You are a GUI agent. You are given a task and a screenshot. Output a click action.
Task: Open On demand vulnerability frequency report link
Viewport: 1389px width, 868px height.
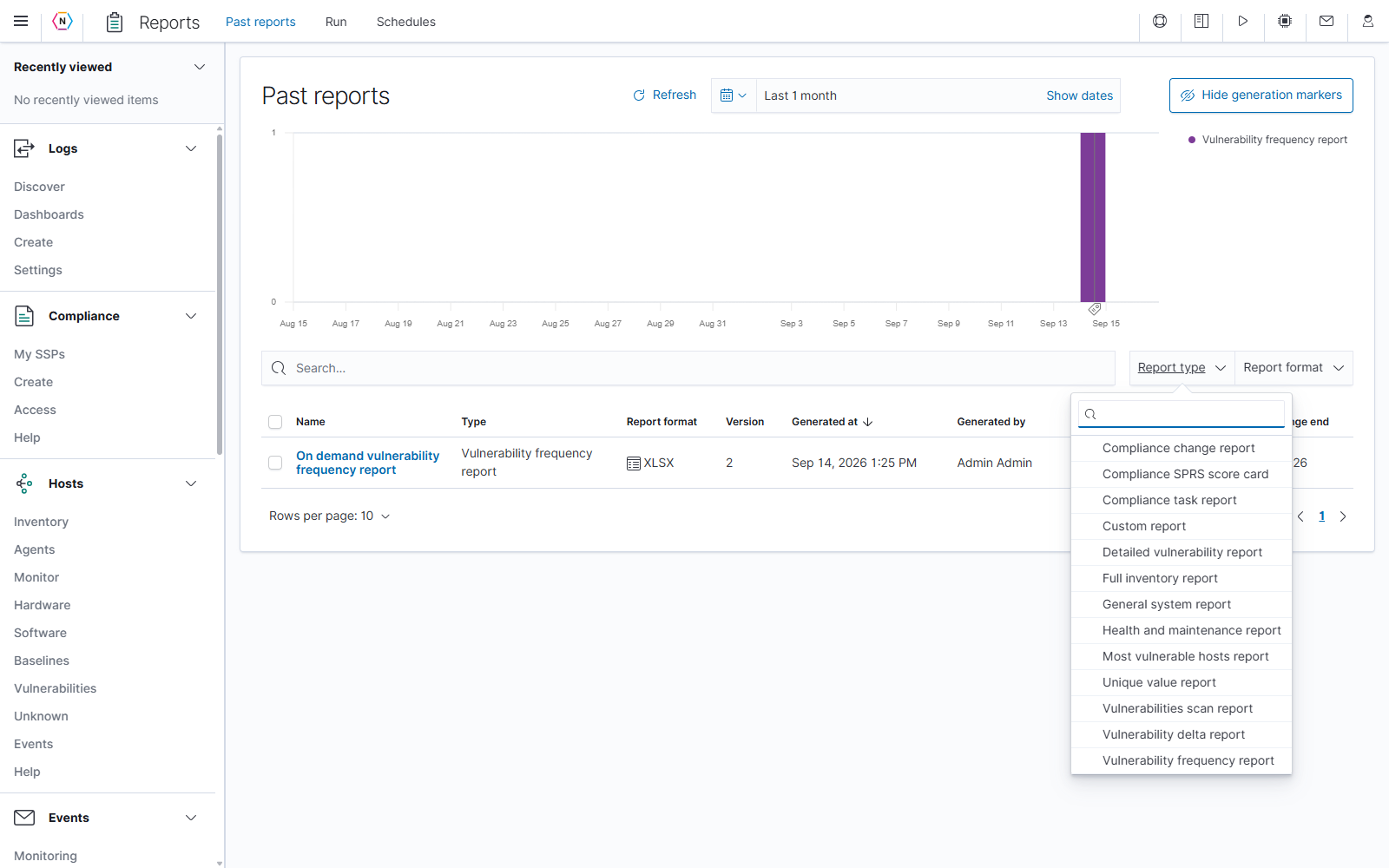[367, 463]
